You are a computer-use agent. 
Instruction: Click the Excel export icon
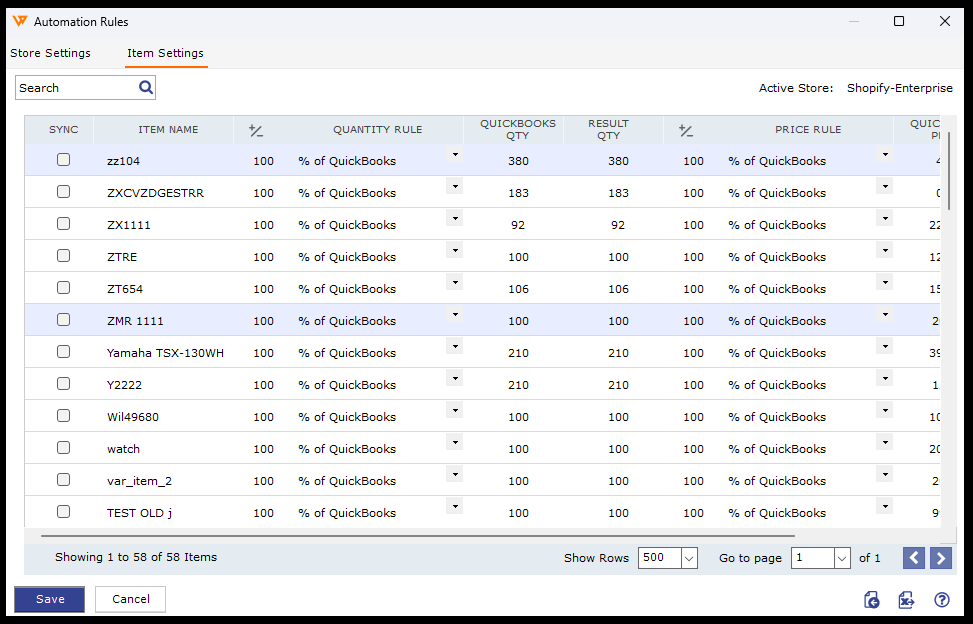906,600
